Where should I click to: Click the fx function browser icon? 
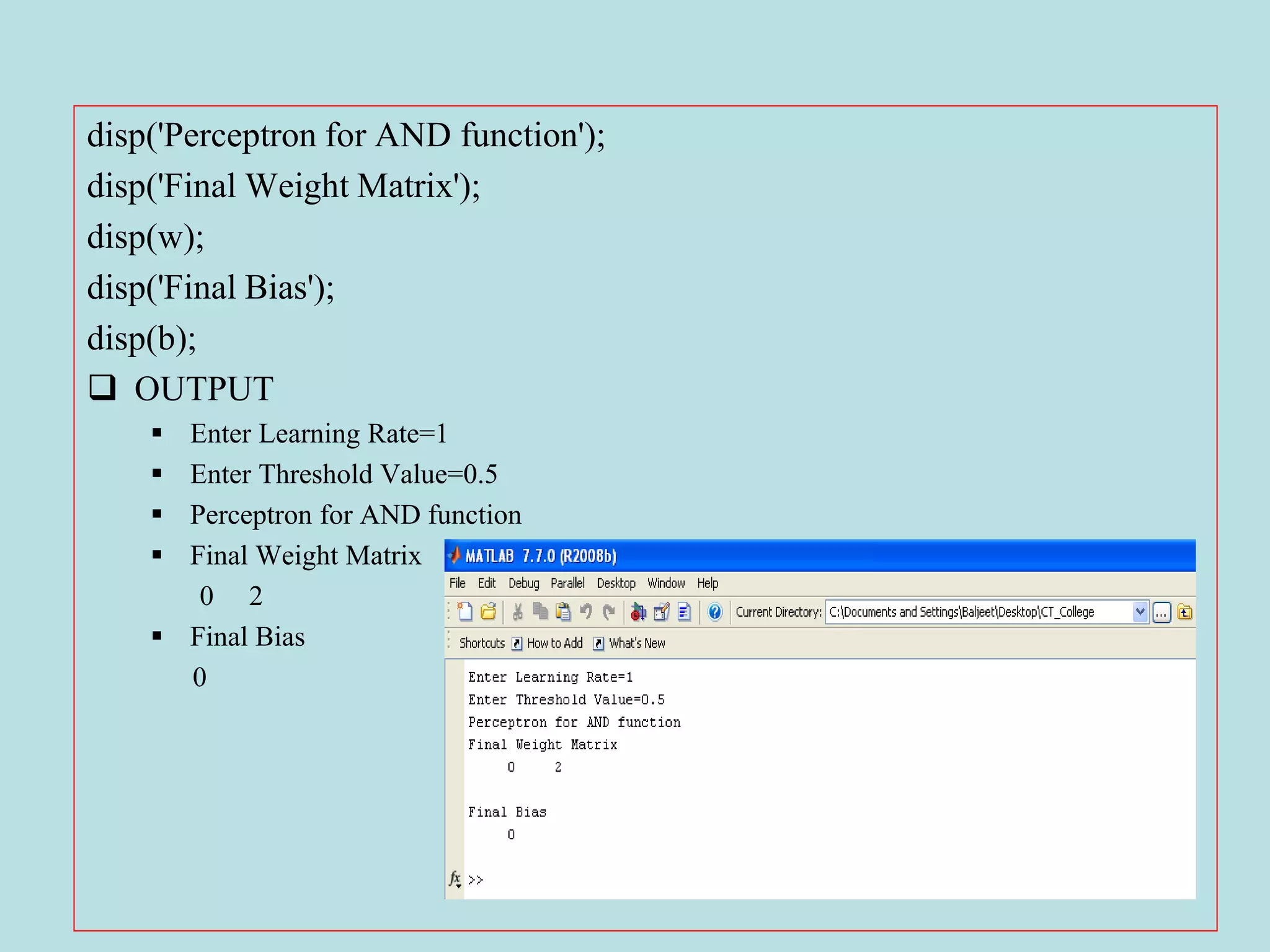click(x=455, y=879)
